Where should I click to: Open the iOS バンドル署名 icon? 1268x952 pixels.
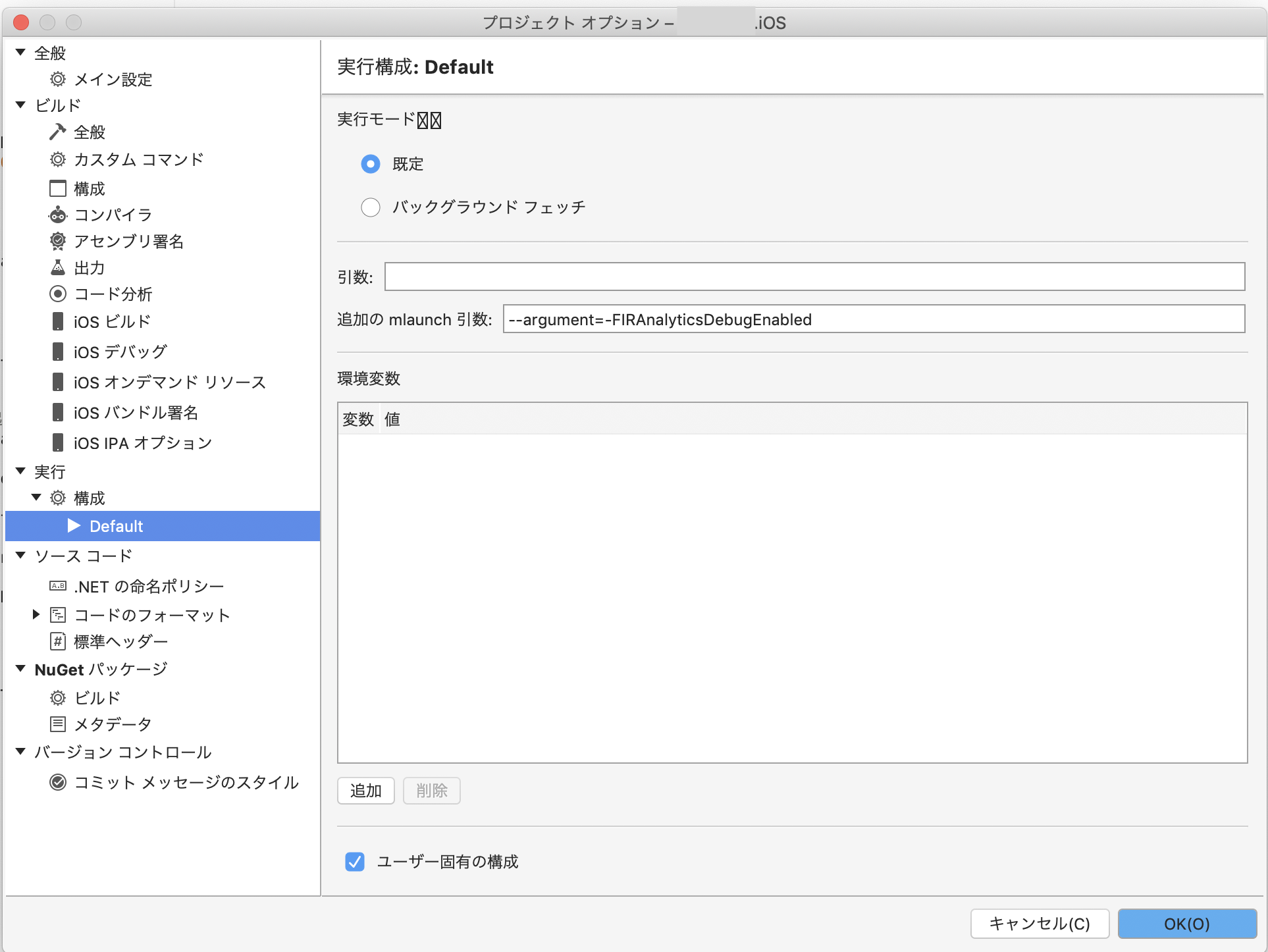coord(58,412)
